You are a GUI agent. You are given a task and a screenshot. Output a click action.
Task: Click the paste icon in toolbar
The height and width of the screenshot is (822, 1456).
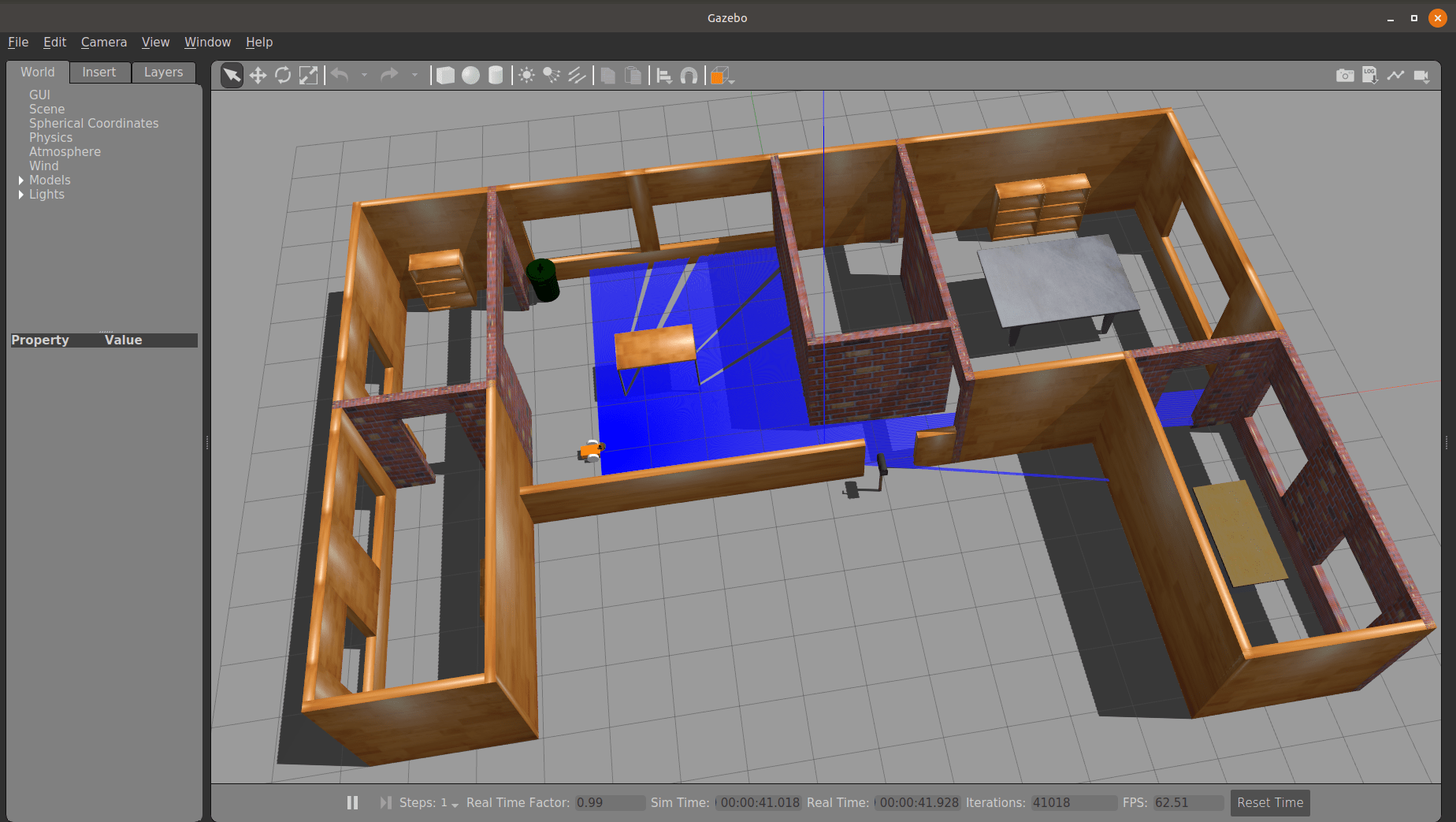[x=633, y=75]
